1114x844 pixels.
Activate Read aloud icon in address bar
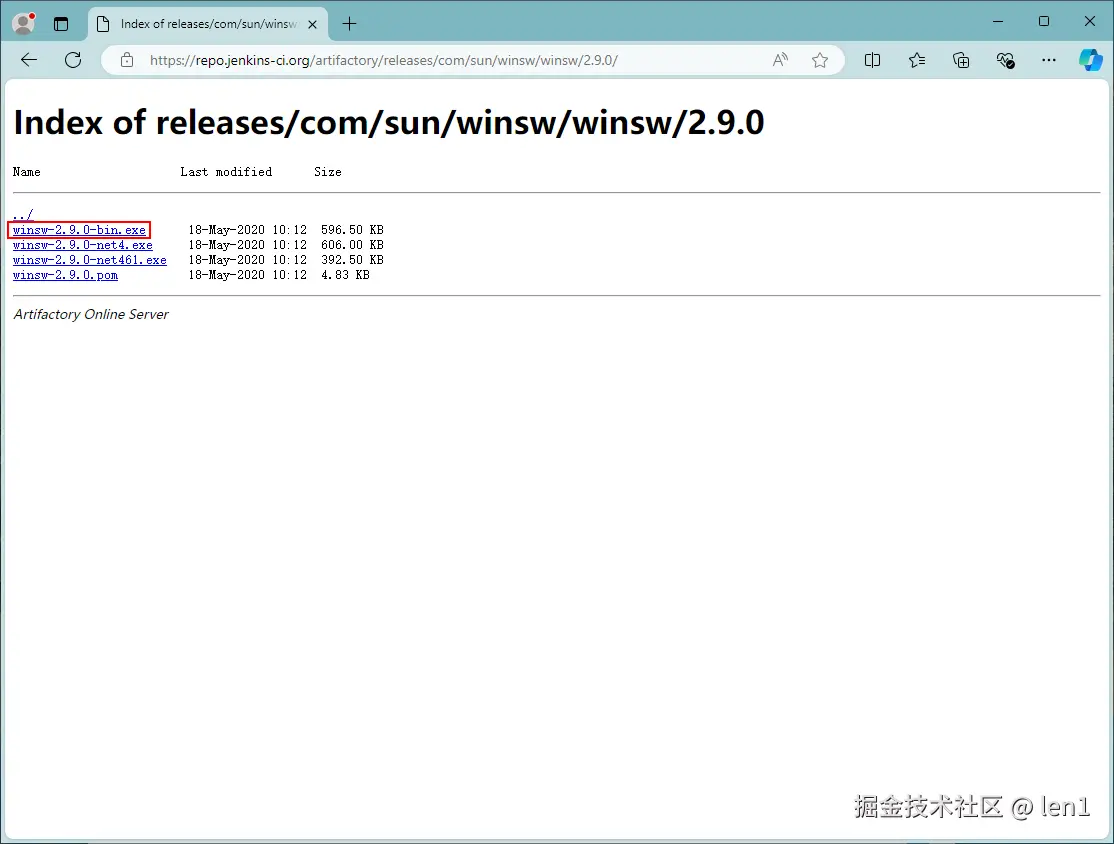click(x=780, y=60)
